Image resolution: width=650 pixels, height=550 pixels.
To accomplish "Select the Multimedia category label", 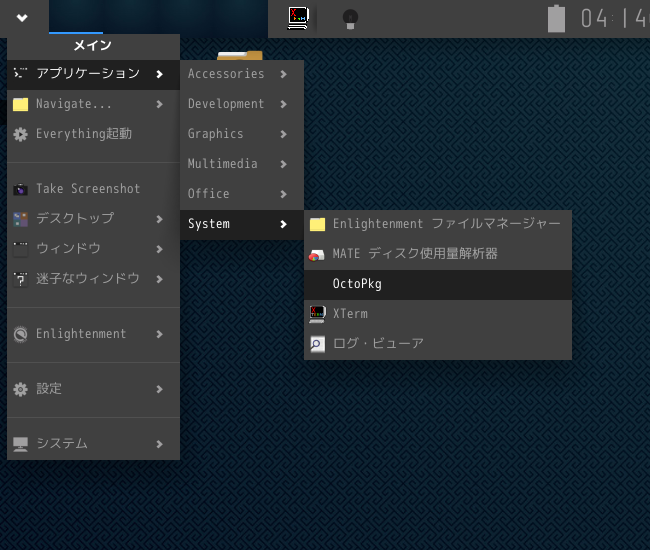I will [x=223, y=164].
